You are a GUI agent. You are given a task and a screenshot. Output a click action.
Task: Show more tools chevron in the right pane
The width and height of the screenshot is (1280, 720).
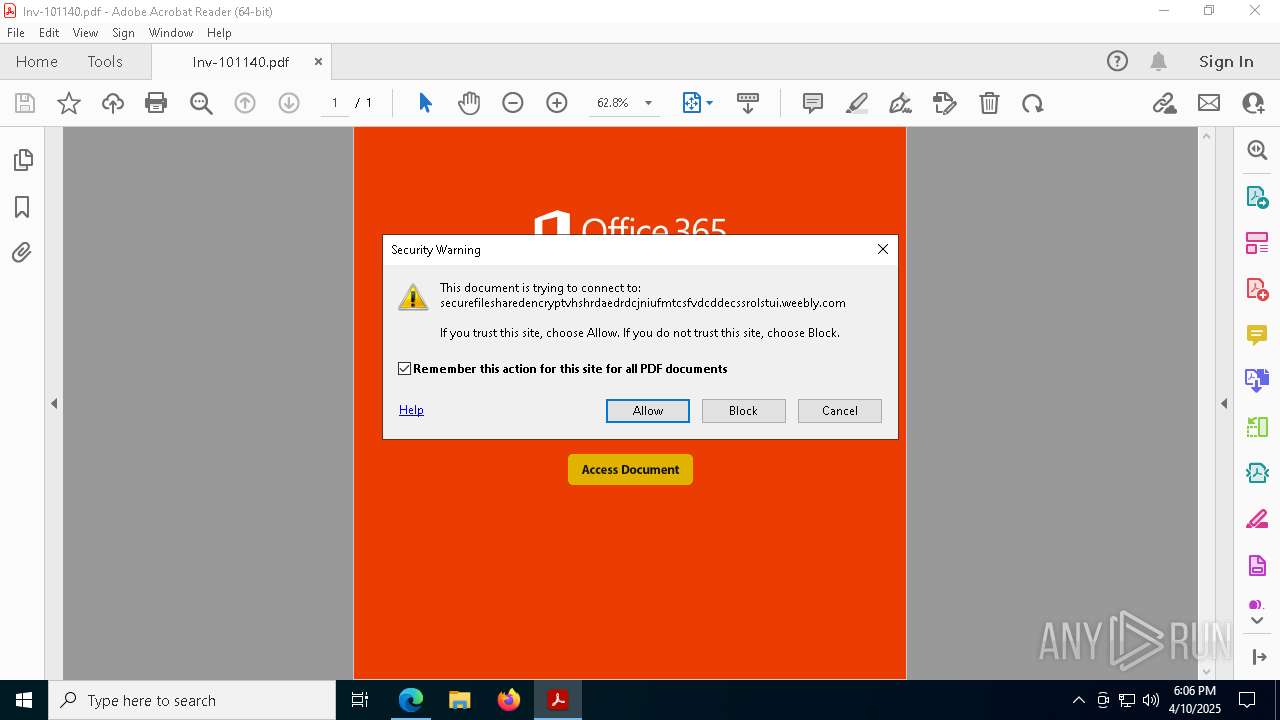click(x=1257, y=622)
